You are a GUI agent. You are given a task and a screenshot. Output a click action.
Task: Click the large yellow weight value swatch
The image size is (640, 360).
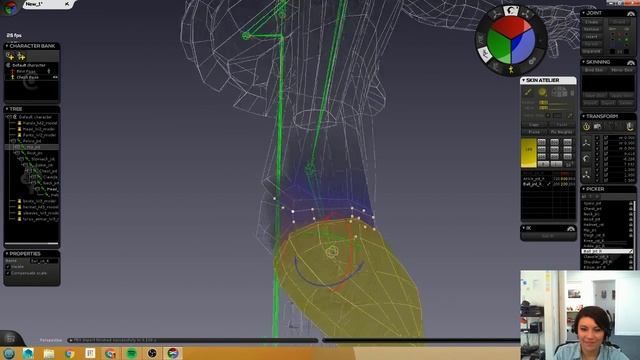click(529, 153)
